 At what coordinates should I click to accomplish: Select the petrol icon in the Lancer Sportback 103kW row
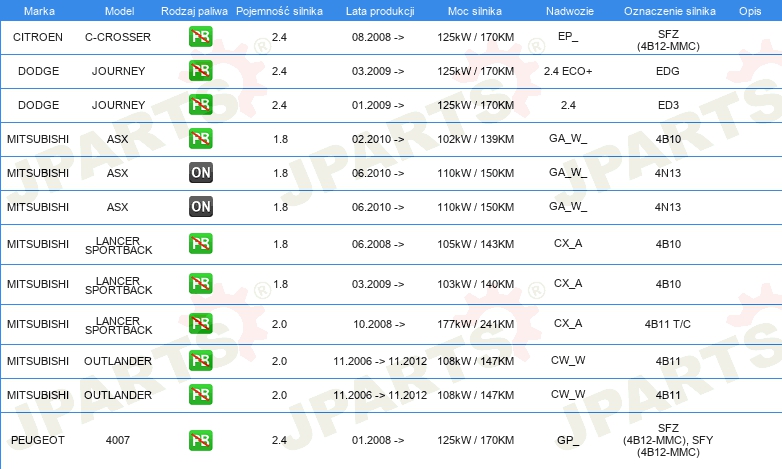200,283
